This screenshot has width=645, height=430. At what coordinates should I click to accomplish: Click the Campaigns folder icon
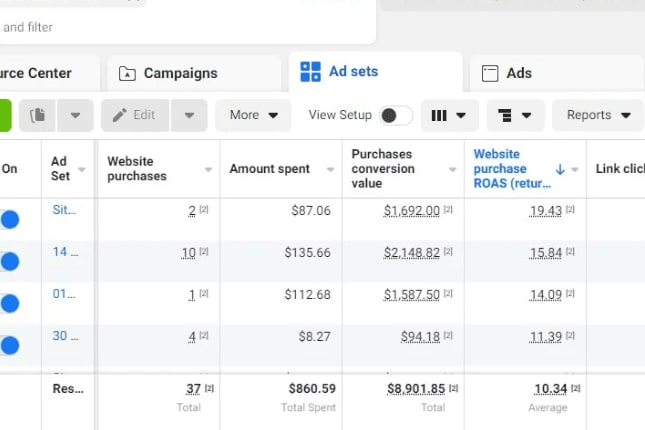[x=127, y=73]
